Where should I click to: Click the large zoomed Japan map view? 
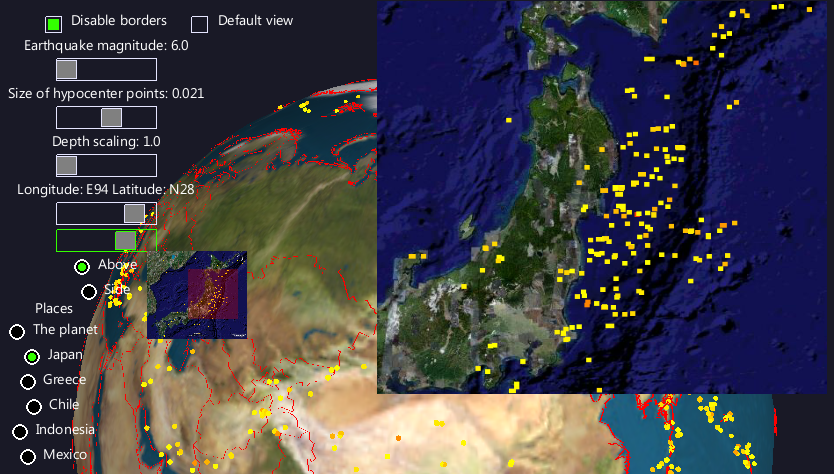[602, 197]
